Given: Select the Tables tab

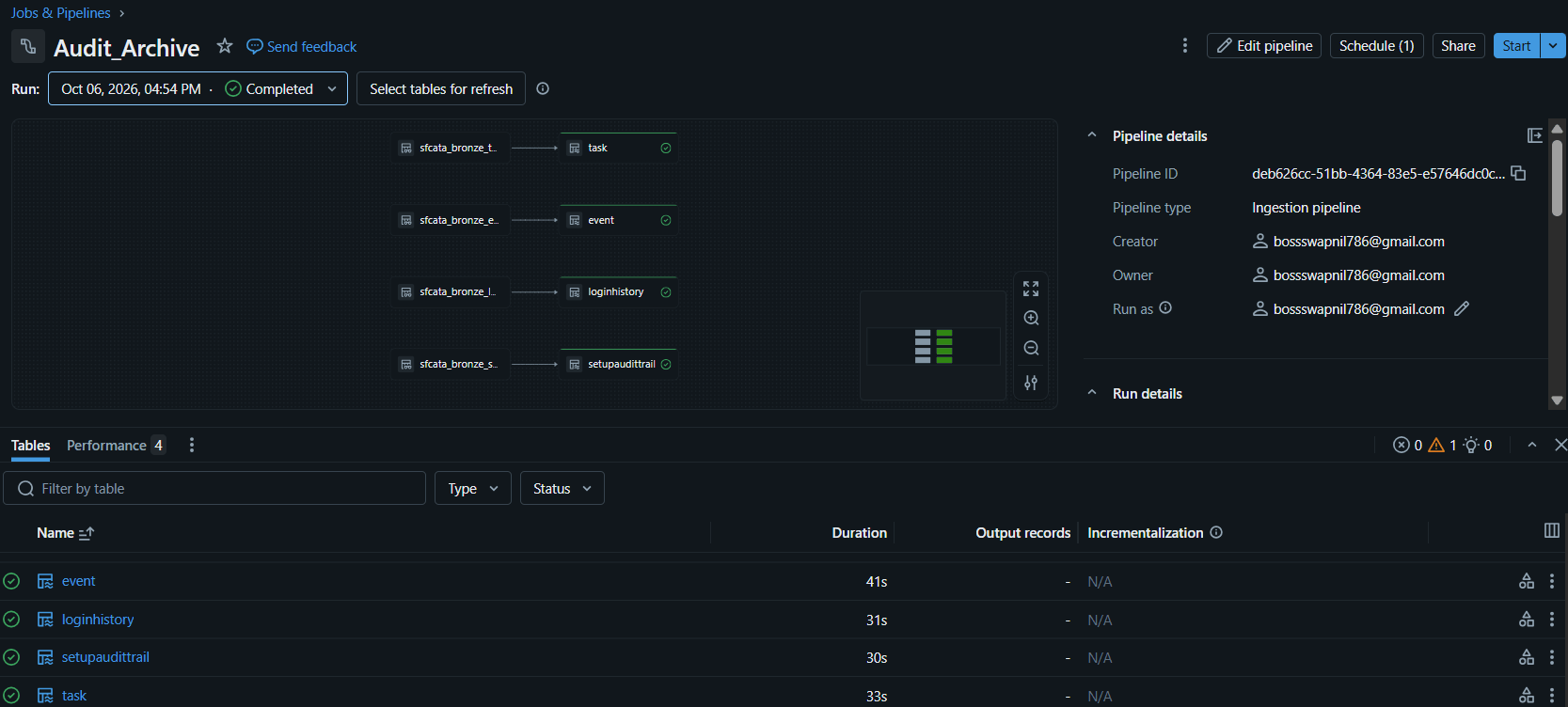Looking at the screenshot, I should (x=31, y=445).
